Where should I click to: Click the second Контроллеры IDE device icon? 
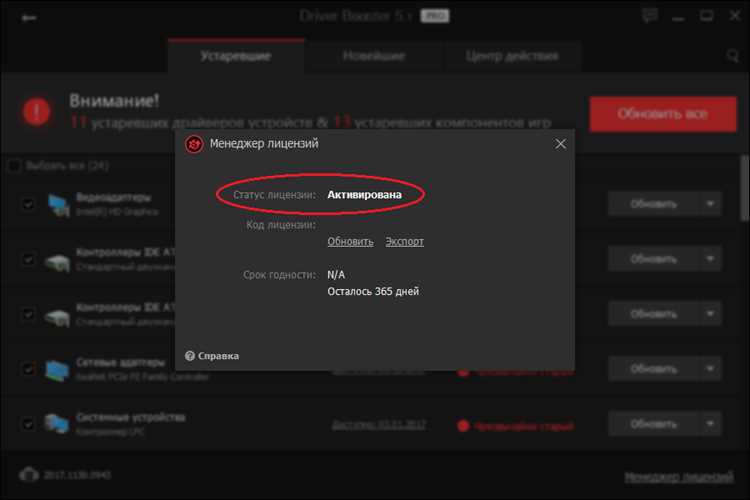(57, 317)
